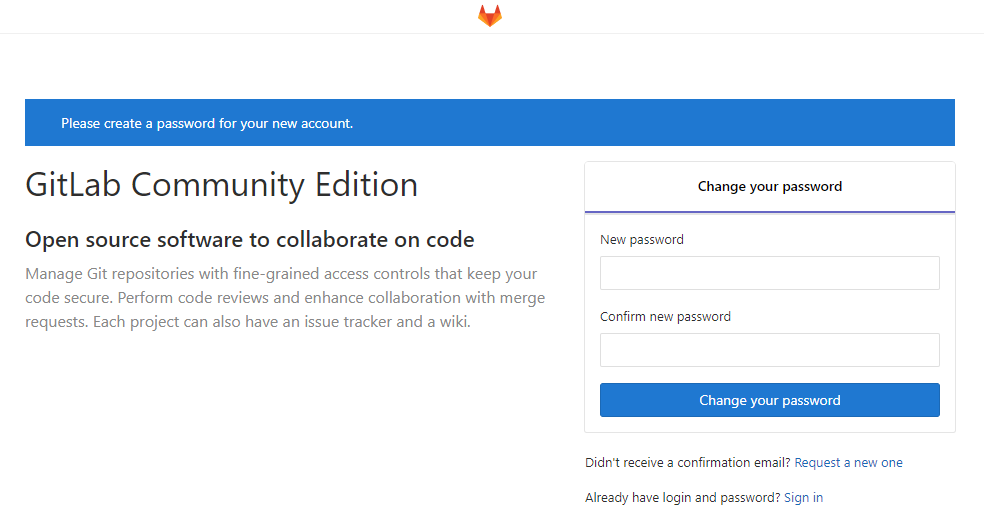The height and width of the screenshot is (527, 984).
Task: Open the Request a new one link
Action: [x=848, y=463]
